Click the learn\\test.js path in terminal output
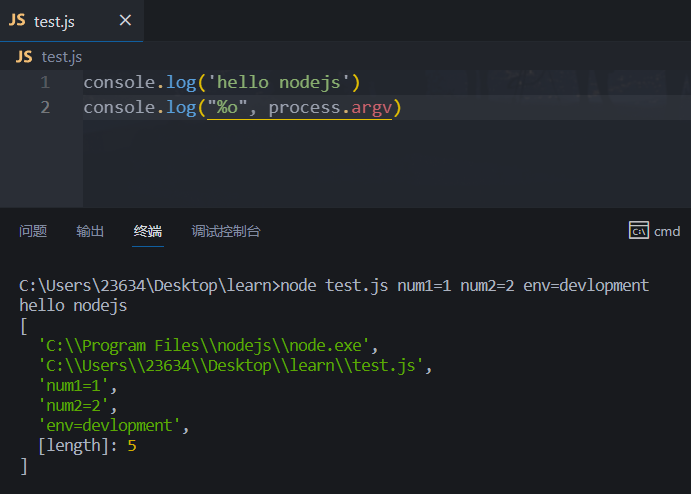 click(x=230, y=366)
